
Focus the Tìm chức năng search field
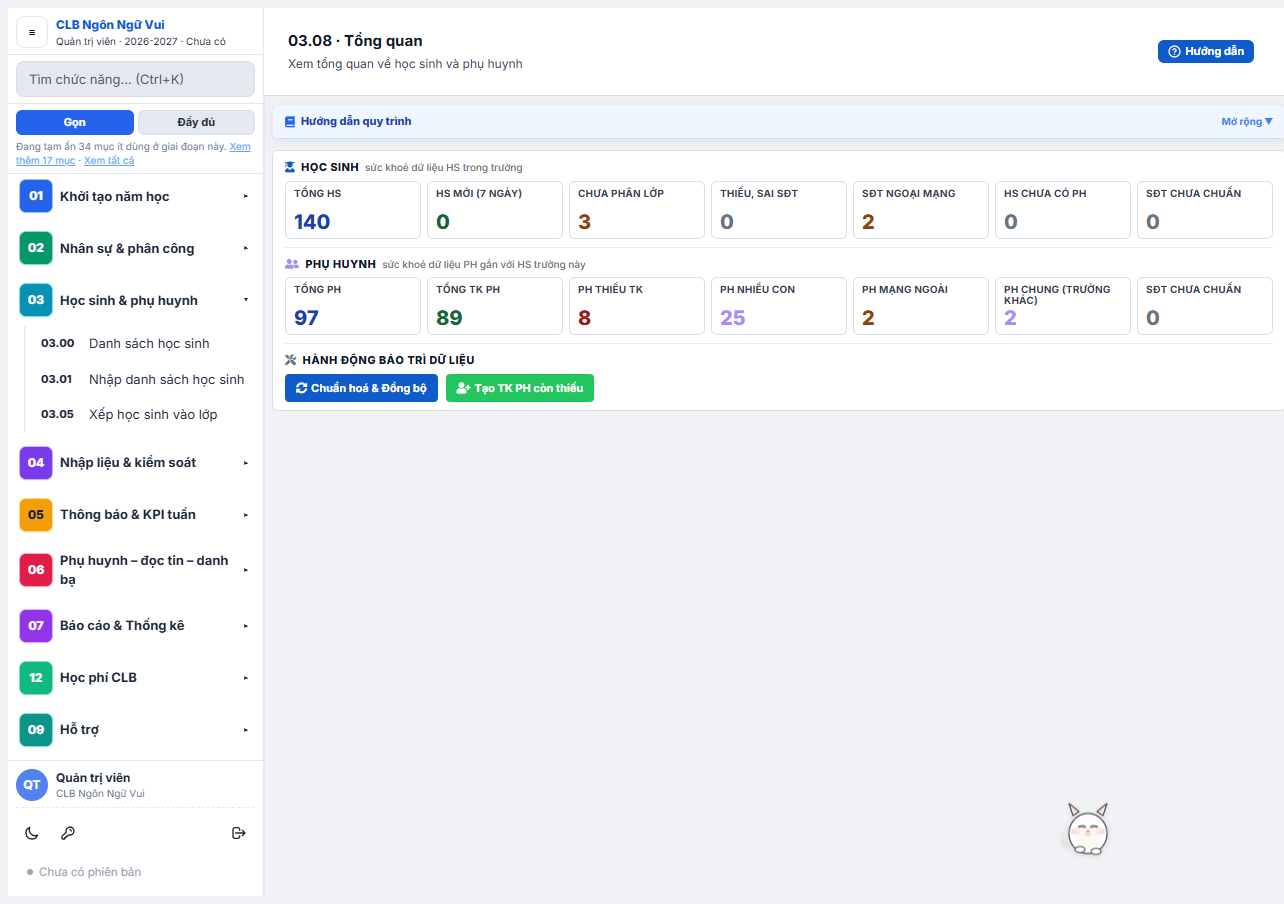pyautogui.click(x=135, y=79)
